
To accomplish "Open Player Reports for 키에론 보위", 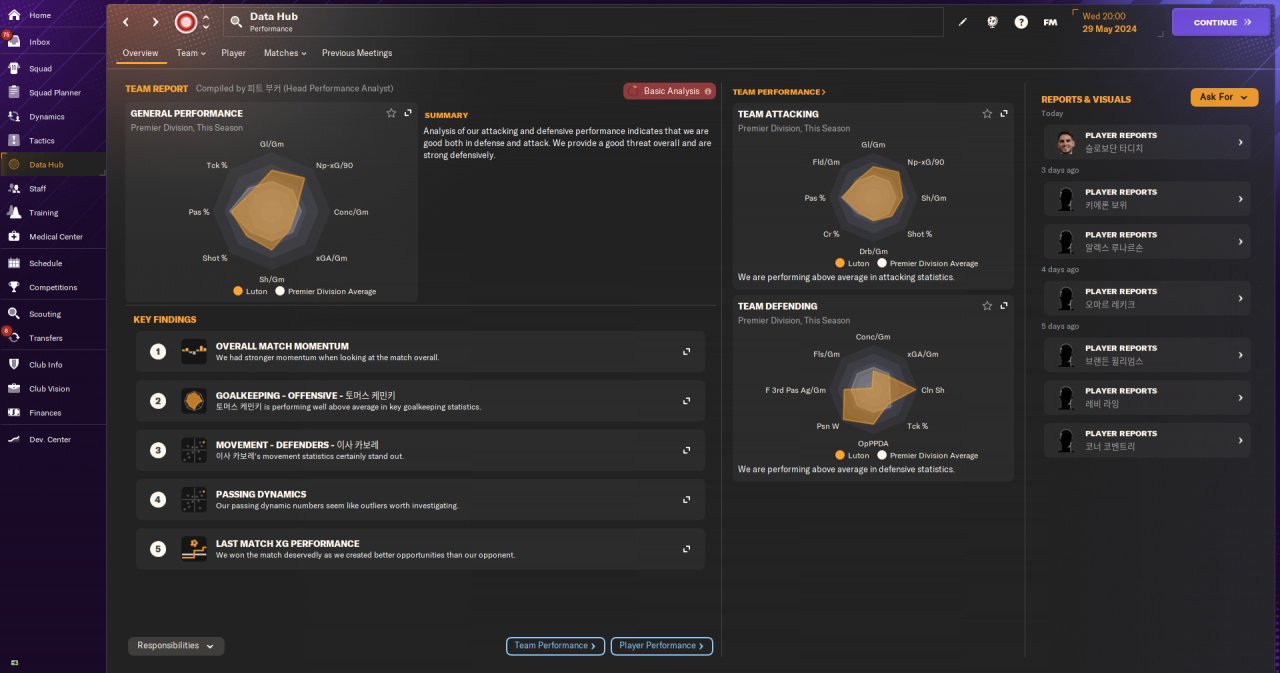I will click(1147, 199).
